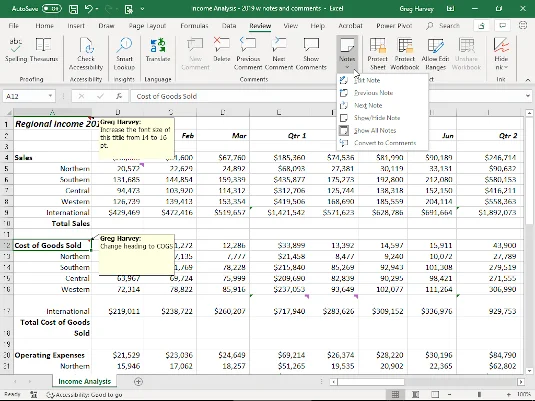
Task: Open the Thesaurus tool
Action: (44, 50)
